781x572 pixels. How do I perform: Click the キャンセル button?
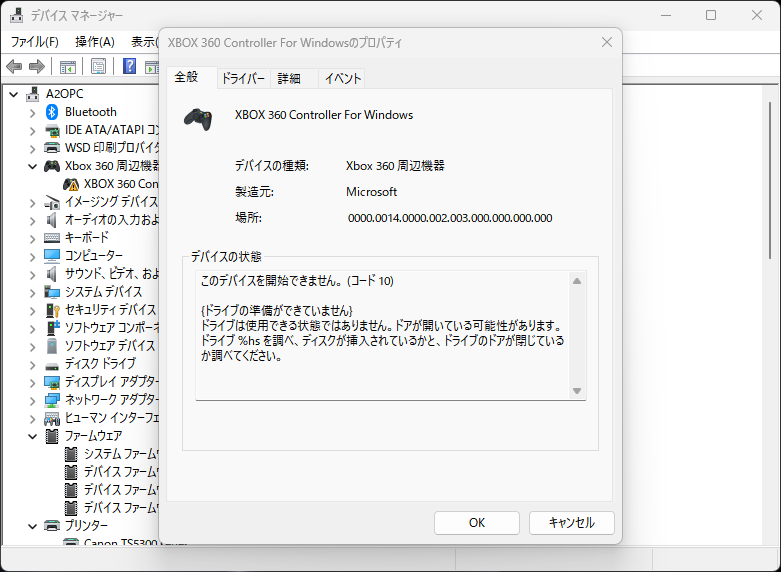click(x=571, y=523)
